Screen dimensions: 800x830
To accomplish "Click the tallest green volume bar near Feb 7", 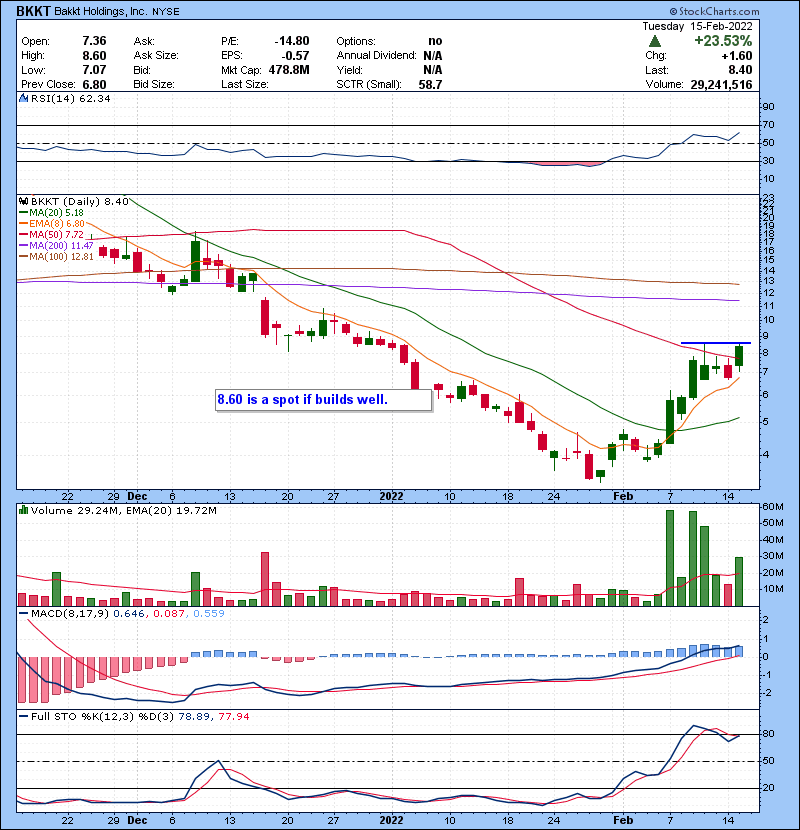I will point(670,558).
